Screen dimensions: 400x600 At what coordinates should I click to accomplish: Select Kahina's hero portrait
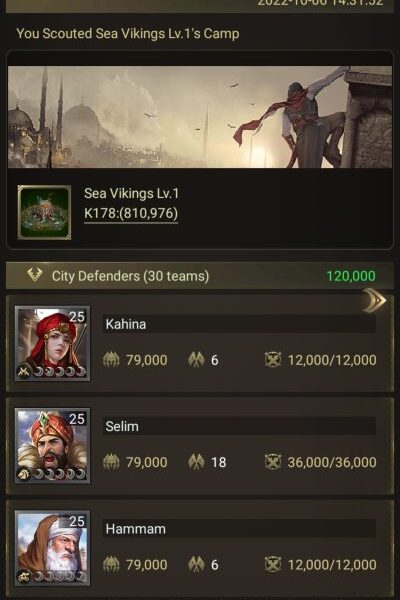pos(52,343)
